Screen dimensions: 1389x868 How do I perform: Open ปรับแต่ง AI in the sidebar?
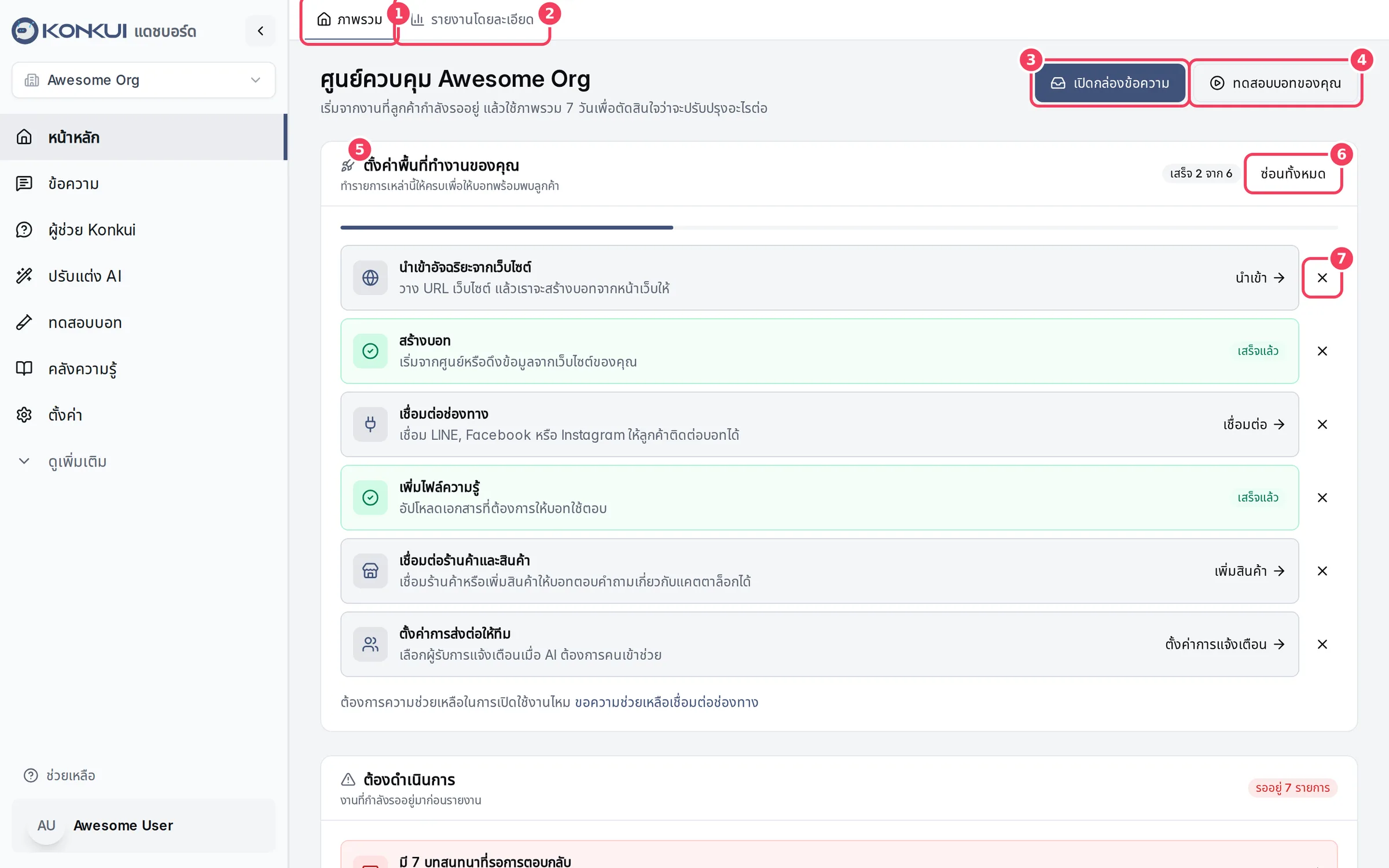click(x=144, y=276)
